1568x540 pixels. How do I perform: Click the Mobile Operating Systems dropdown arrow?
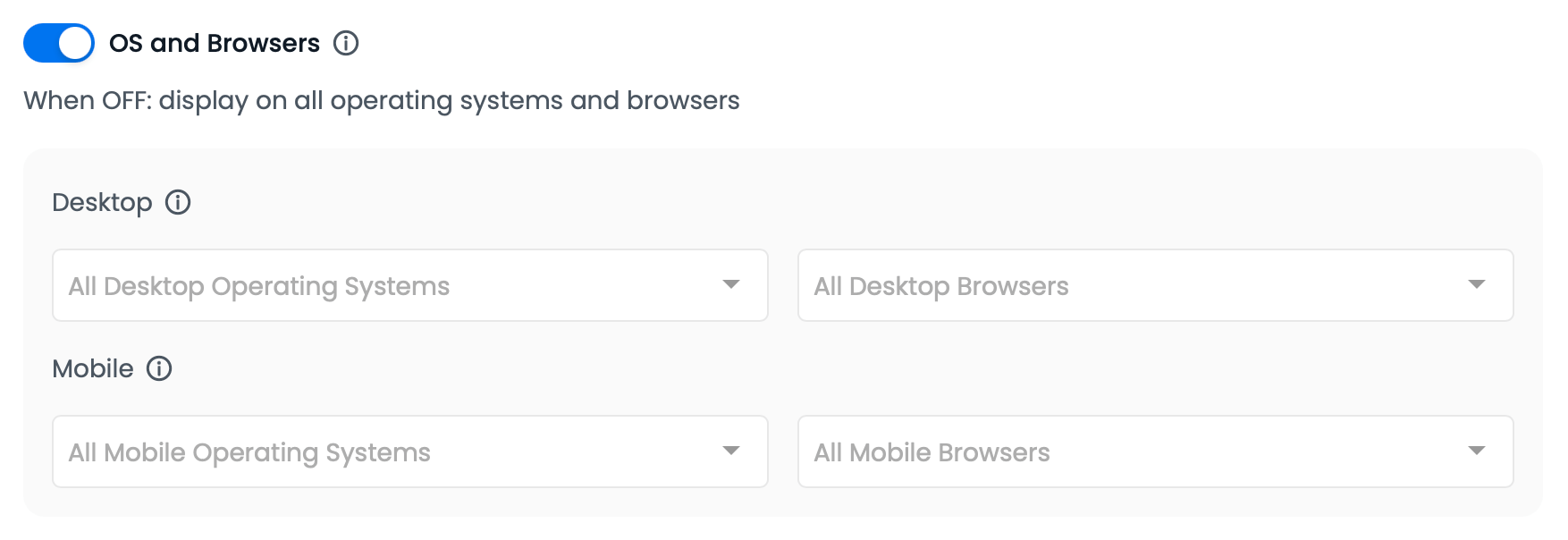click(731, 451)
